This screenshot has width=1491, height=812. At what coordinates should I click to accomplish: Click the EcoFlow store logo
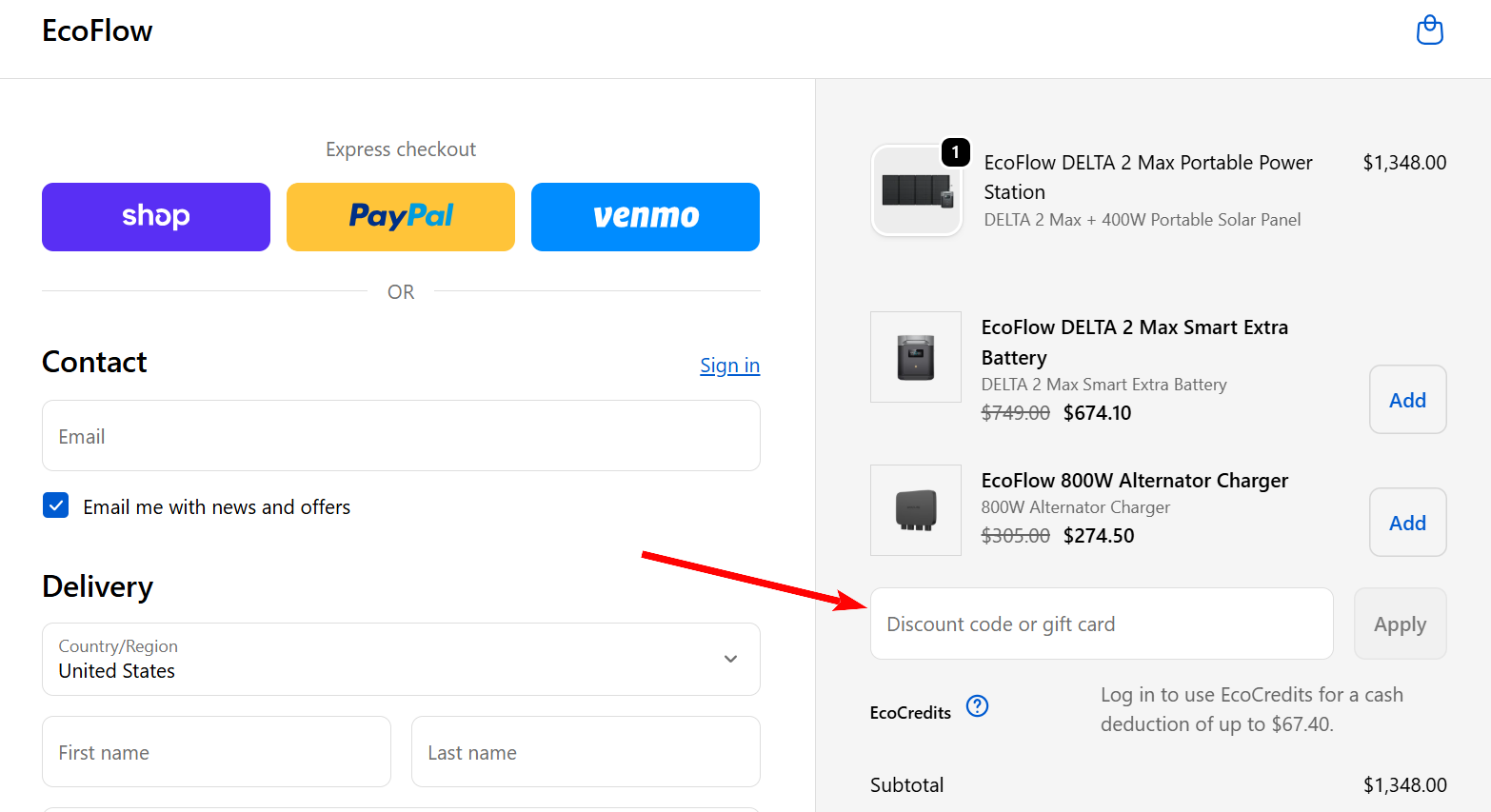(x=97, y=31)
